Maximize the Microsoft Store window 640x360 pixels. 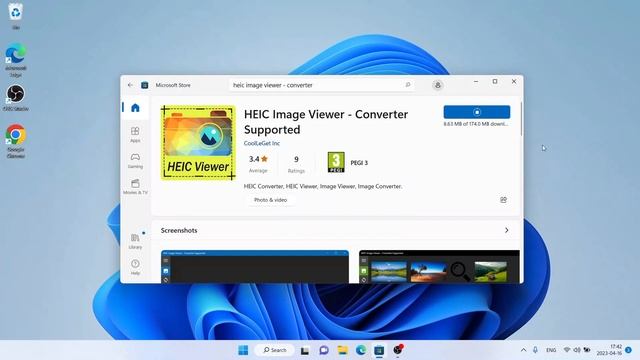(495, 82)
